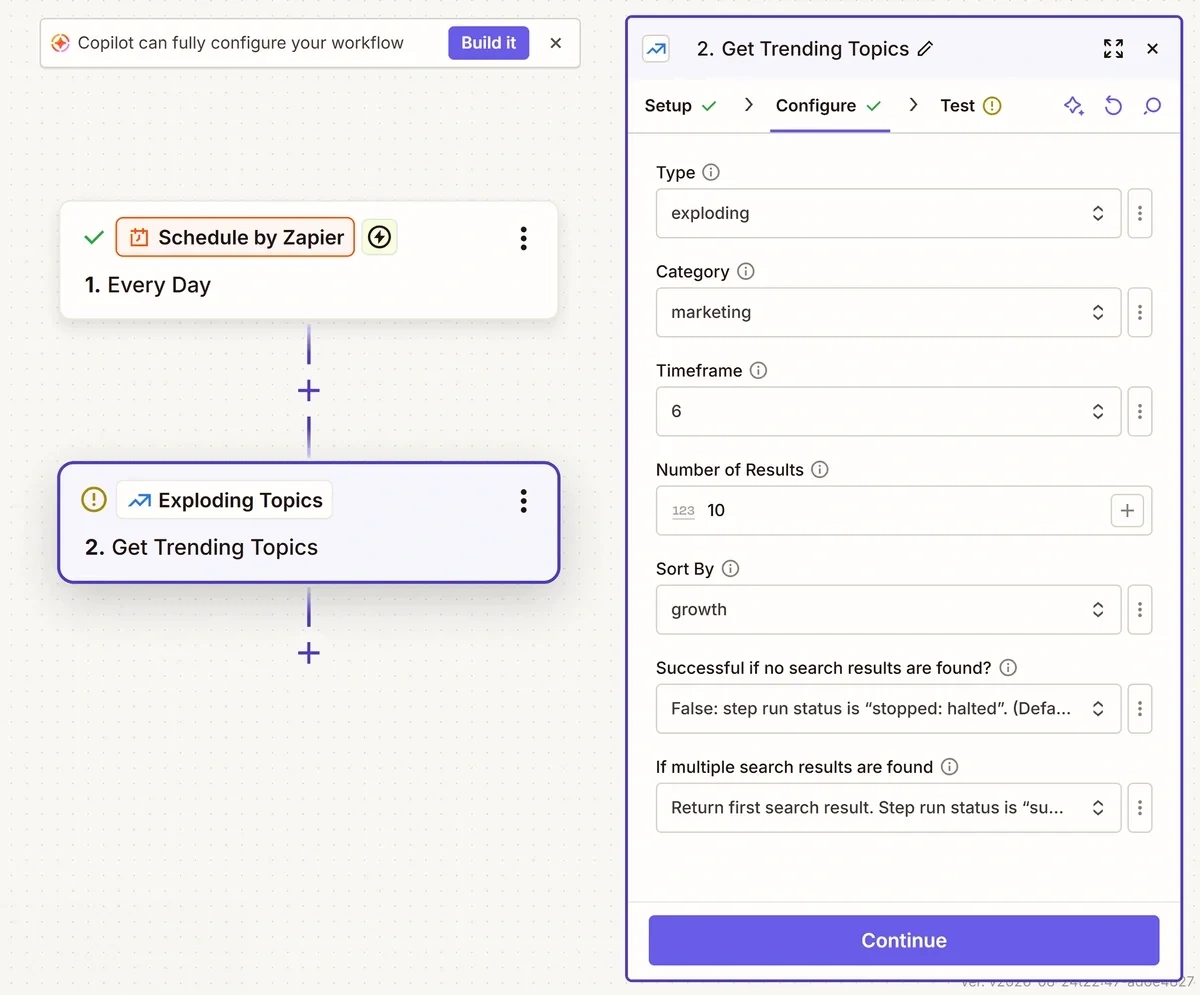Click the Number of Results input field

pyautogui.click(x=904, y=510)
